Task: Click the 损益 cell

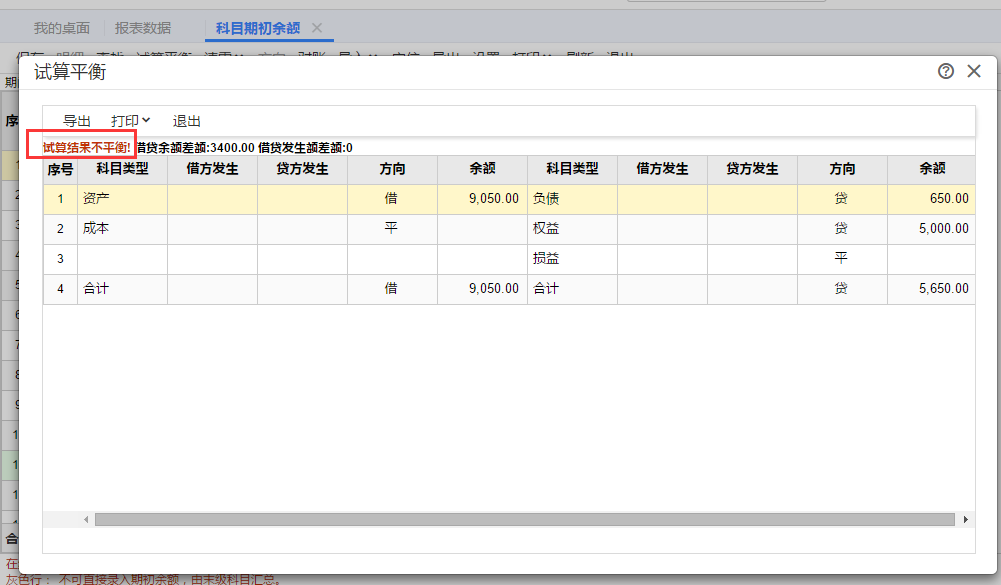Action: point(572,259)
